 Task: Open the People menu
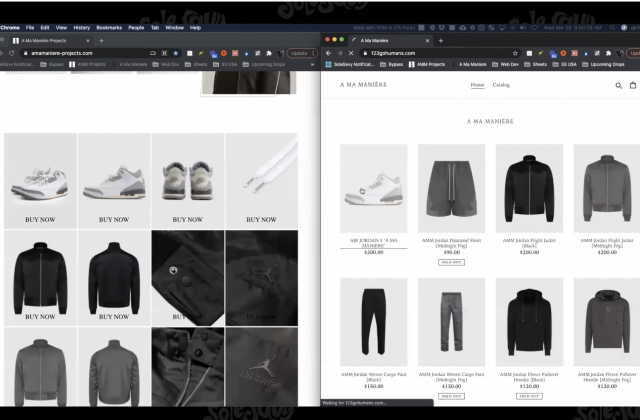[x=136, y=28]
